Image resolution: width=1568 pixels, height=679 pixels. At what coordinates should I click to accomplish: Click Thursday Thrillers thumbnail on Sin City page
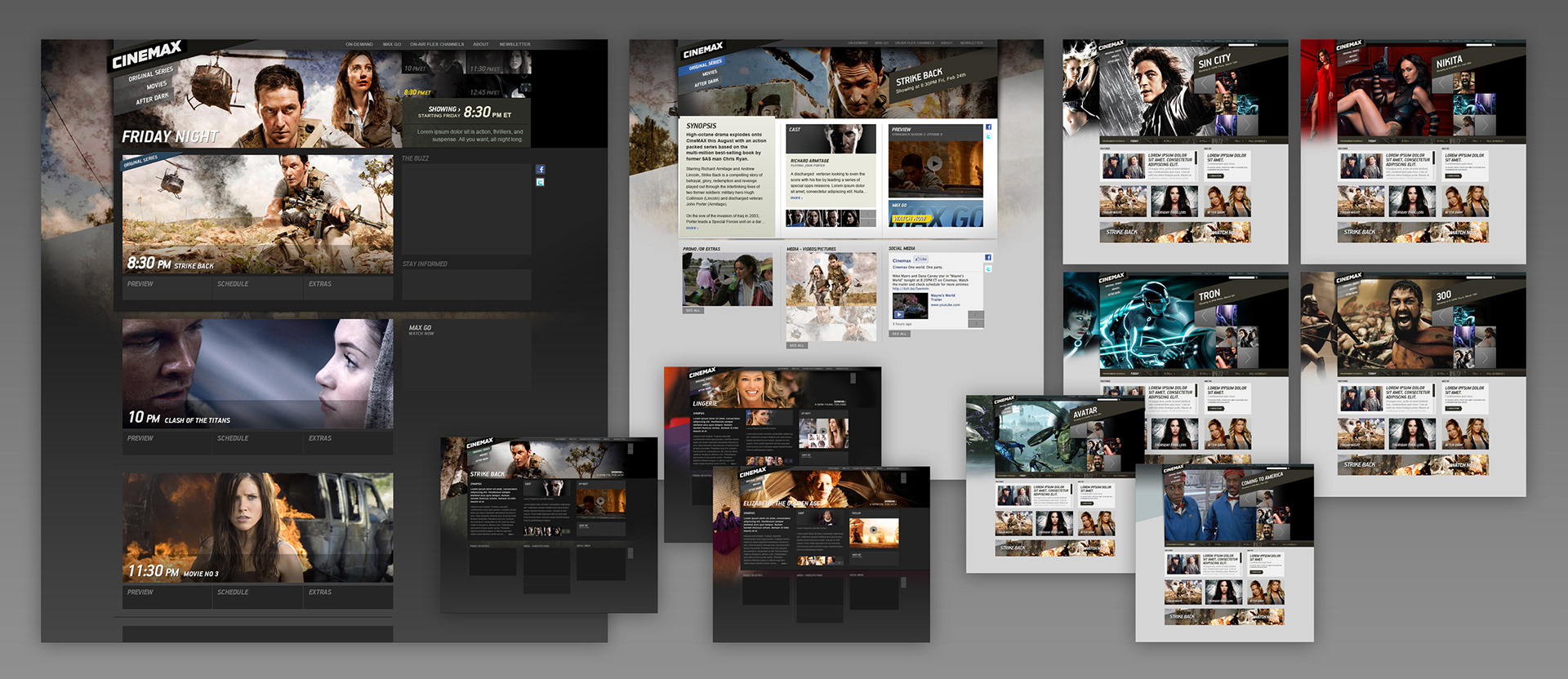[1174, 201]
